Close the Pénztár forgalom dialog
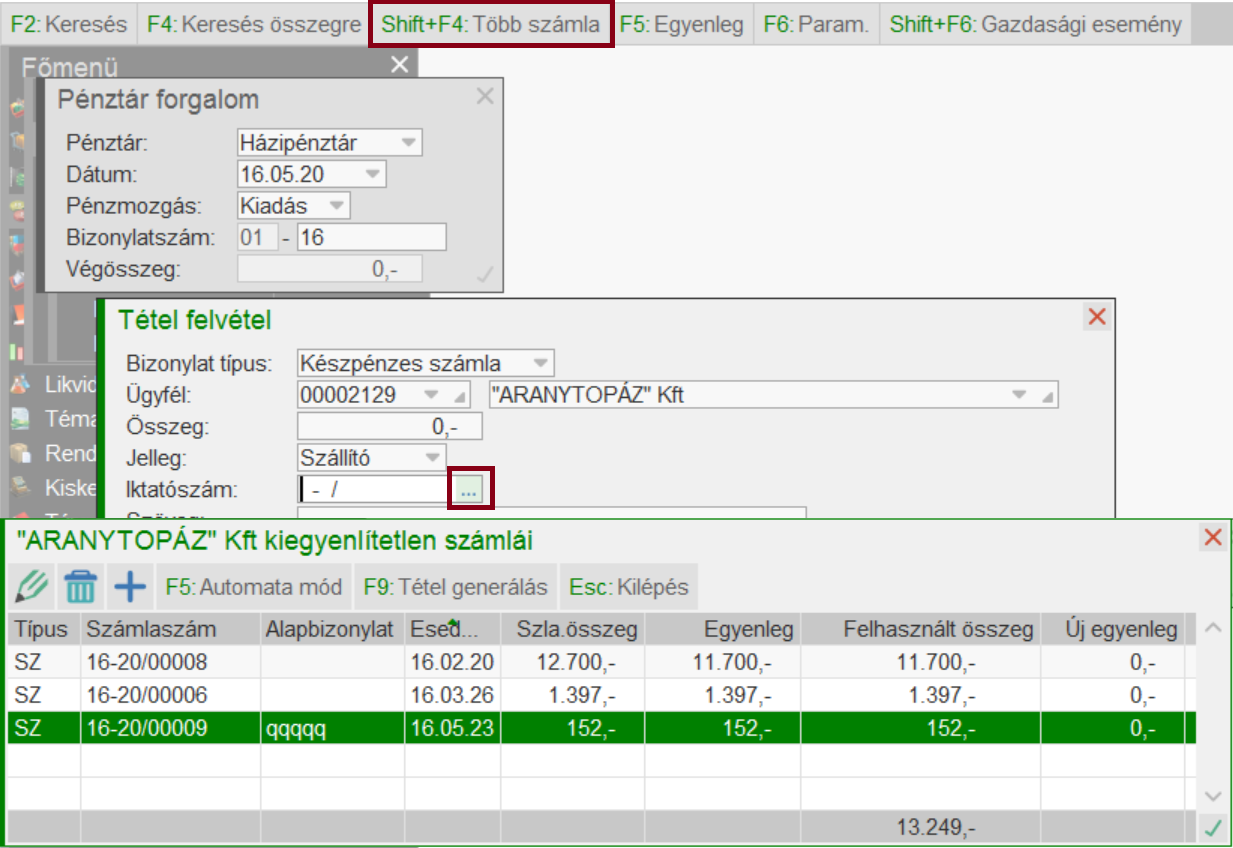1233x848 pixels. (485, 96)
